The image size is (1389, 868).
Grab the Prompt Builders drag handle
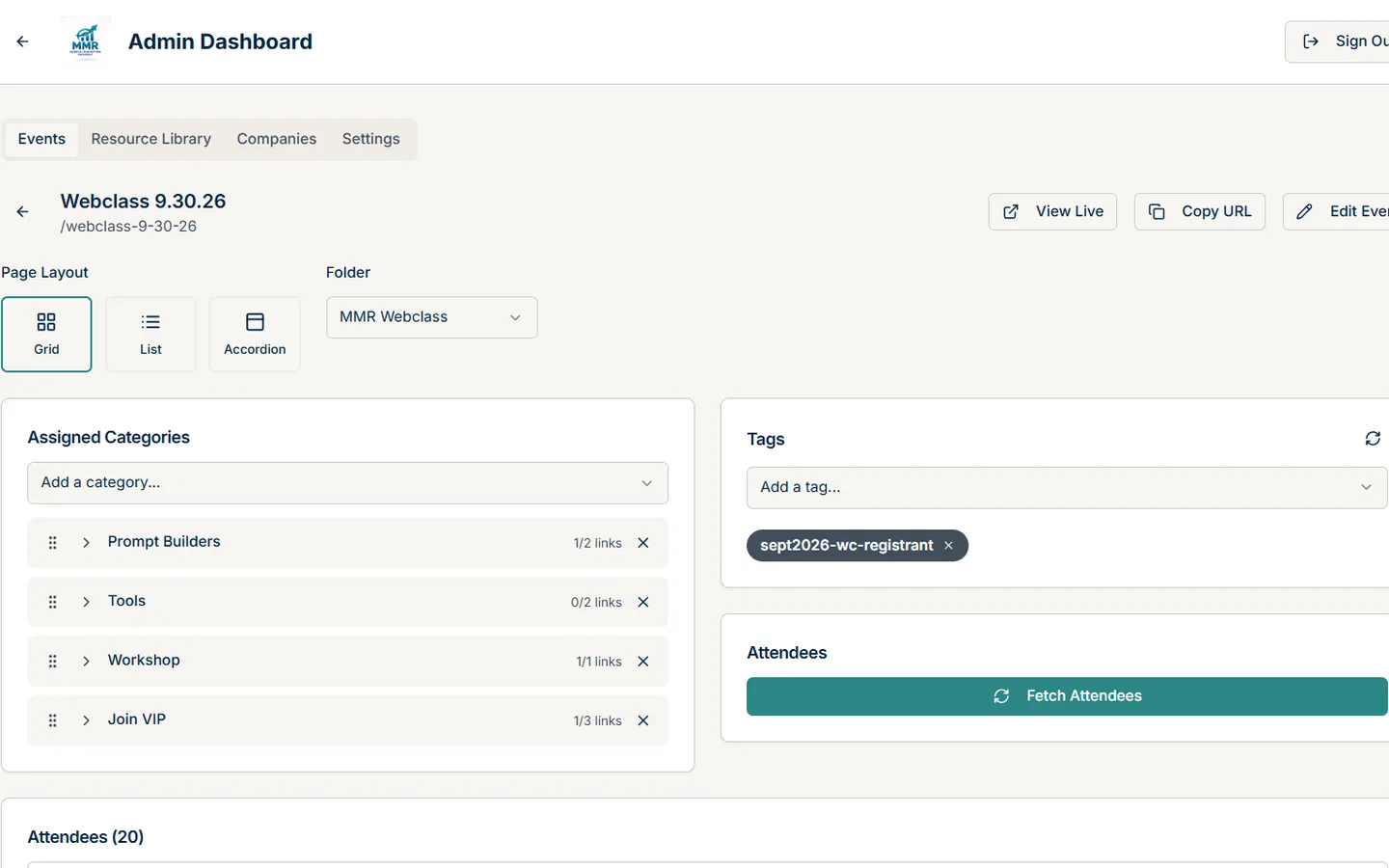pyautogui.click(x=53, y=543)
